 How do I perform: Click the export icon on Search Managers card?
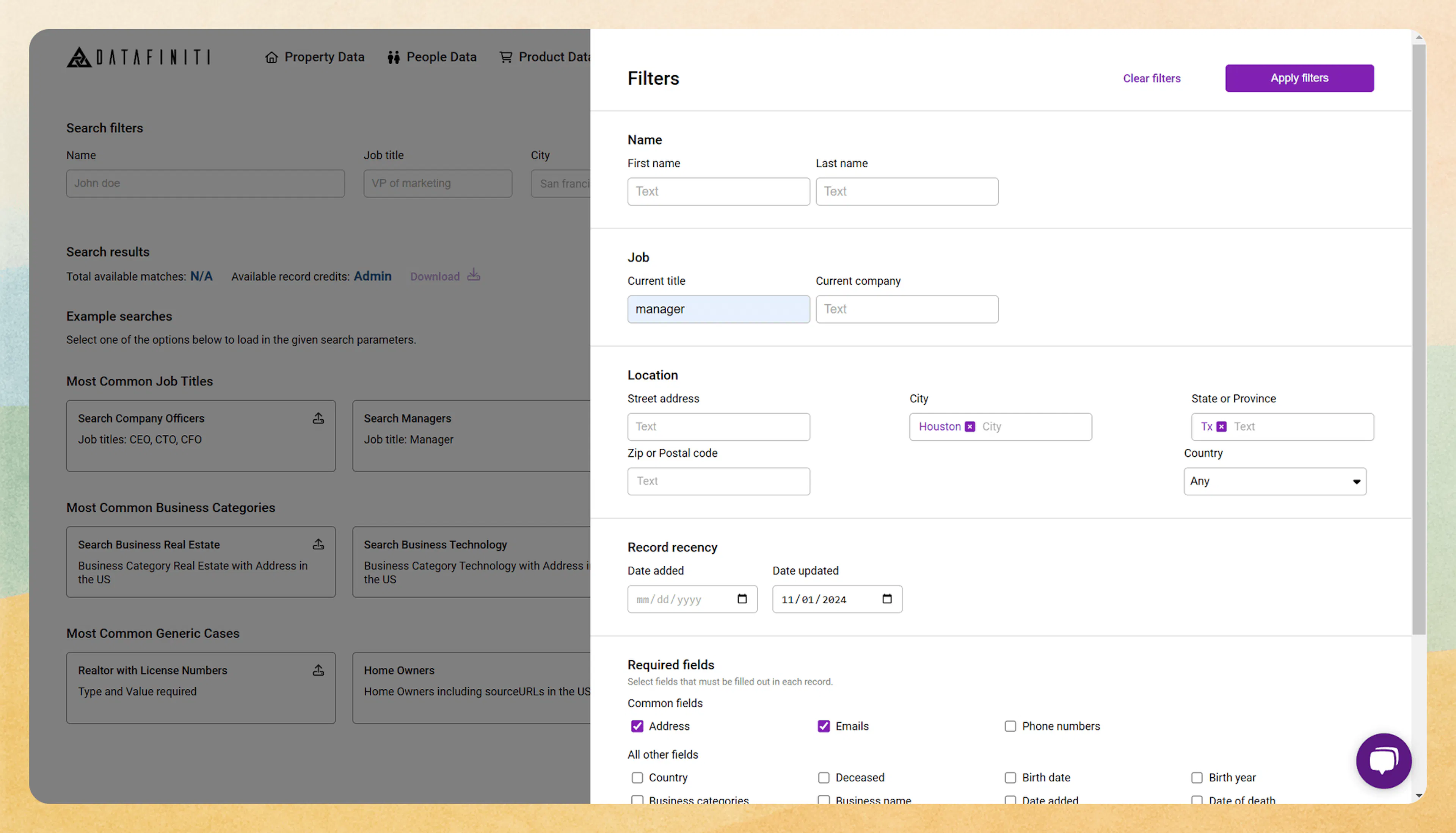[x=606, y=418]
